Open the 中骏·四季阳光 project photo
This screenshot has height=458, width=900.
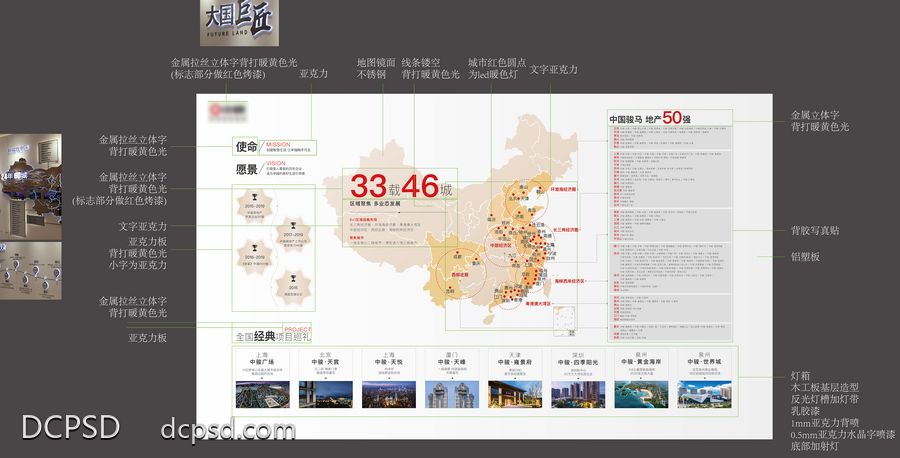578,394
